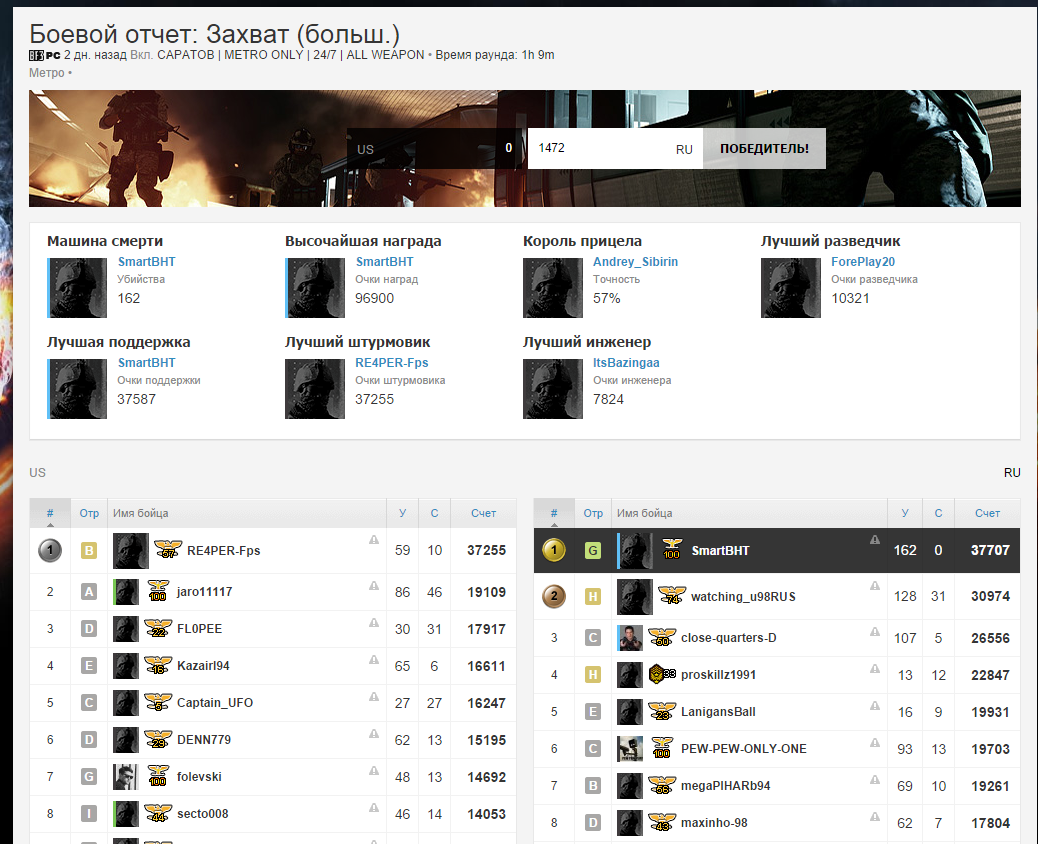The width and height of the screenshot is (1038, 844).
Task: Click the silver first-place medal in US table
Action: coord(50,550)
